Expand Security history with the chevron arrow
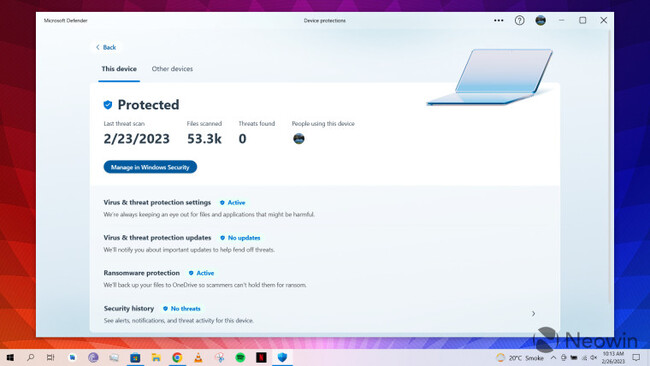 click(533, 314)
